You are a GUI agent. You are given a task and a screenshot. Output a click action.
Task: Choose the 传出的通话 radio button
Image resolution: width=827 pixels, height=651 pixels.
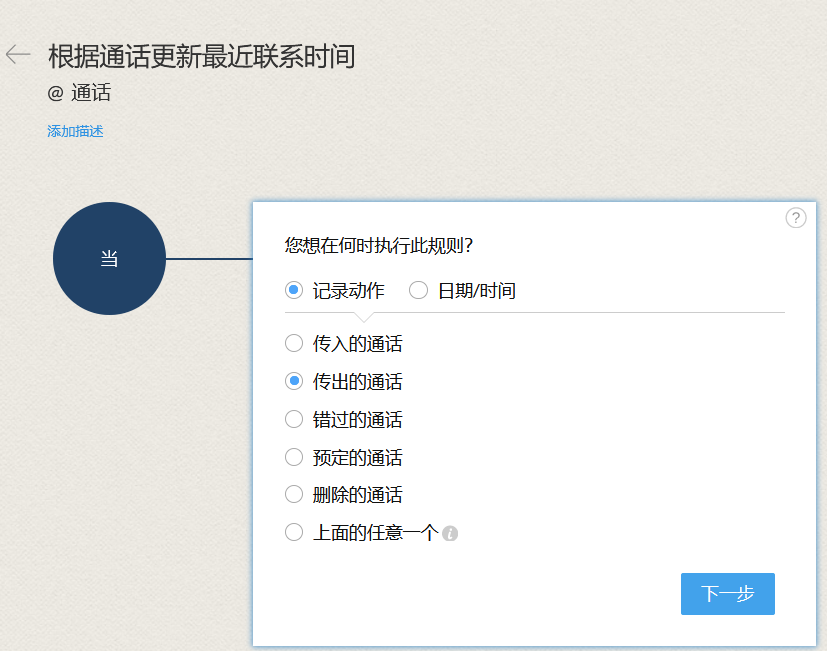294,382
